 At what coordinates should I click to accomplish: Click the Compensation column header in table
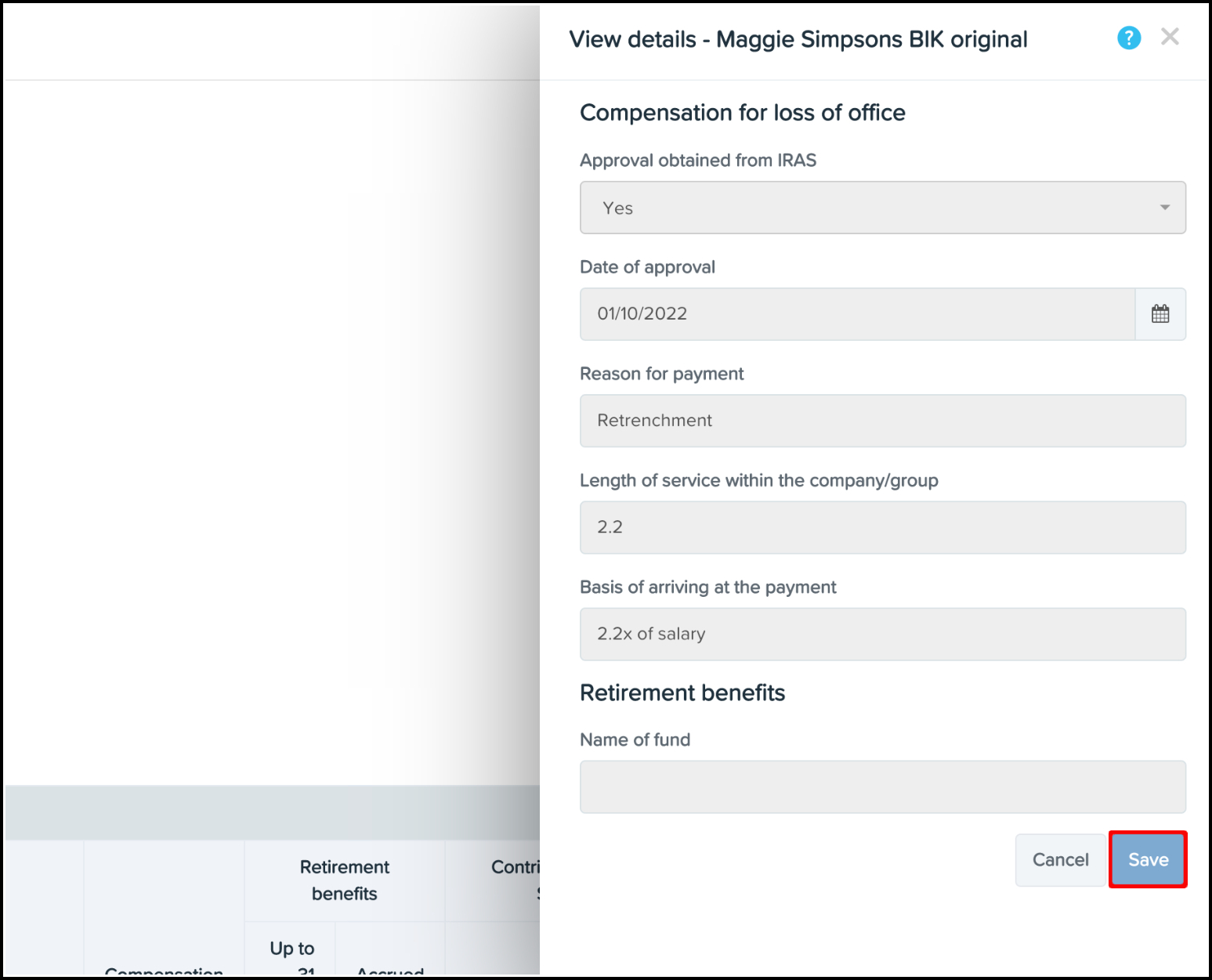164,971
